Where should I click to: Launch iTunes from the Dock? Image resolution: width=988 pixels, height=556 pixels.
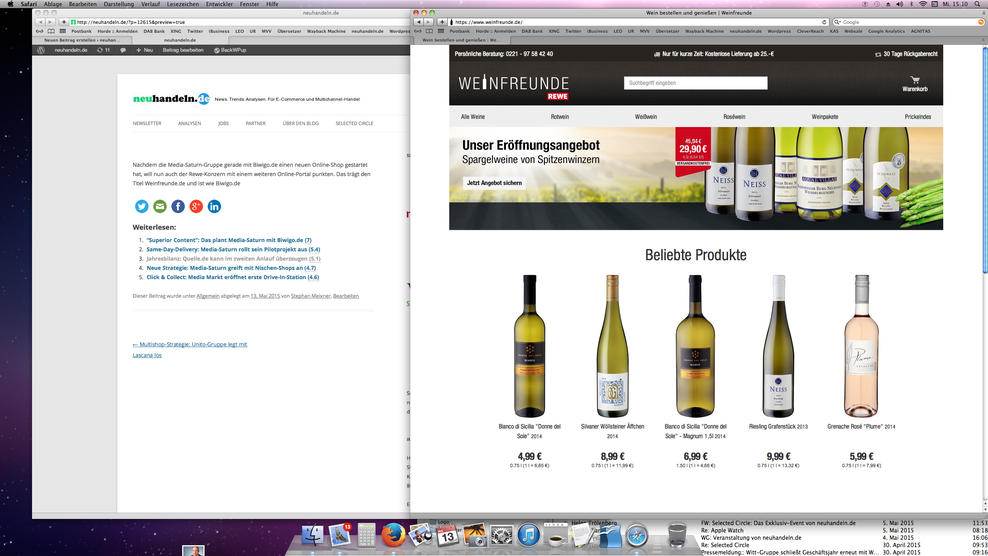pos(529,535)
